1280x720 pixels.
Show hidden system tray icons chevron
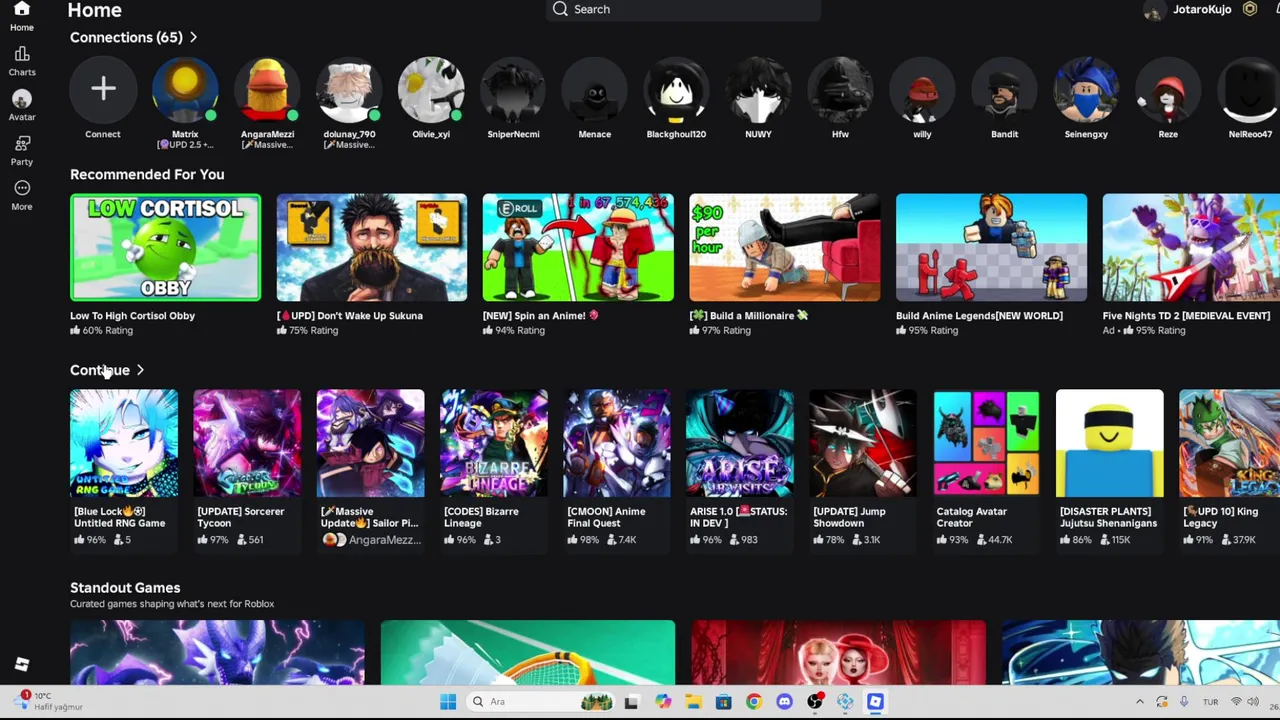[1139, 702]
